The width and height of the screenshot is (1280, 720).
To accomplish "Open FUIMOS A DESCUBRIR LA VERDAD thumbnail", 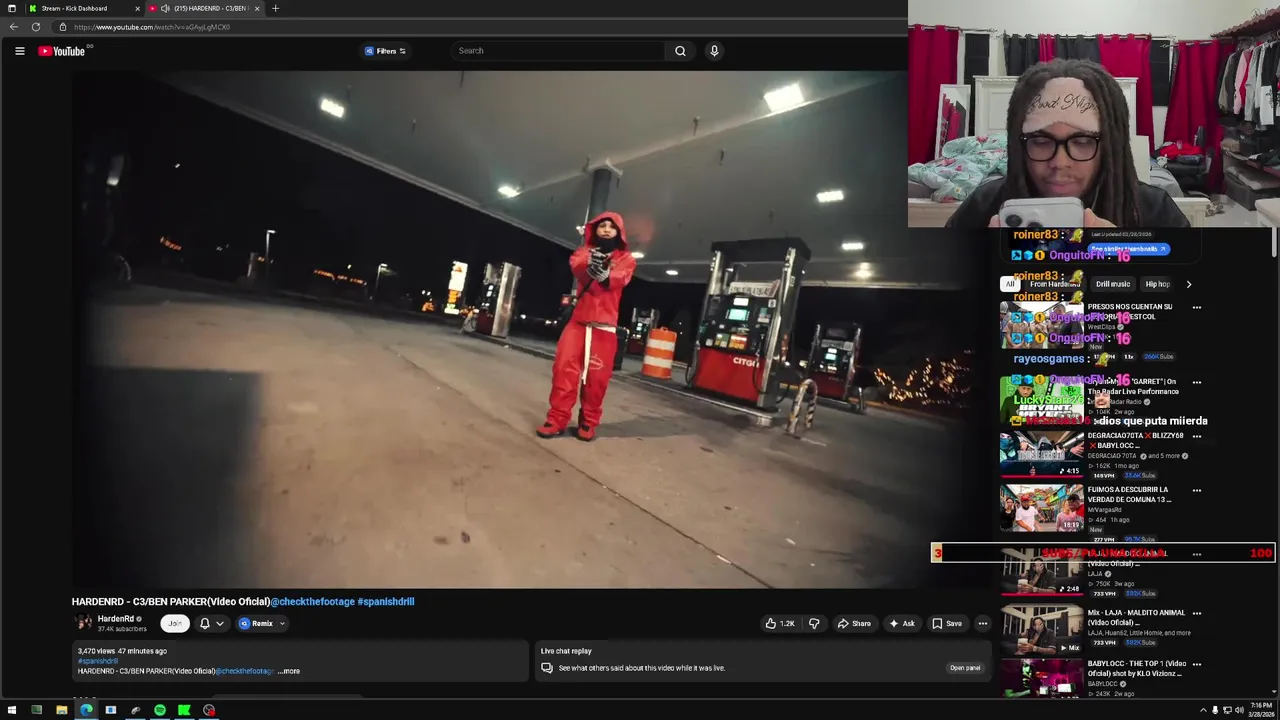I will (x=1041, y=508).
